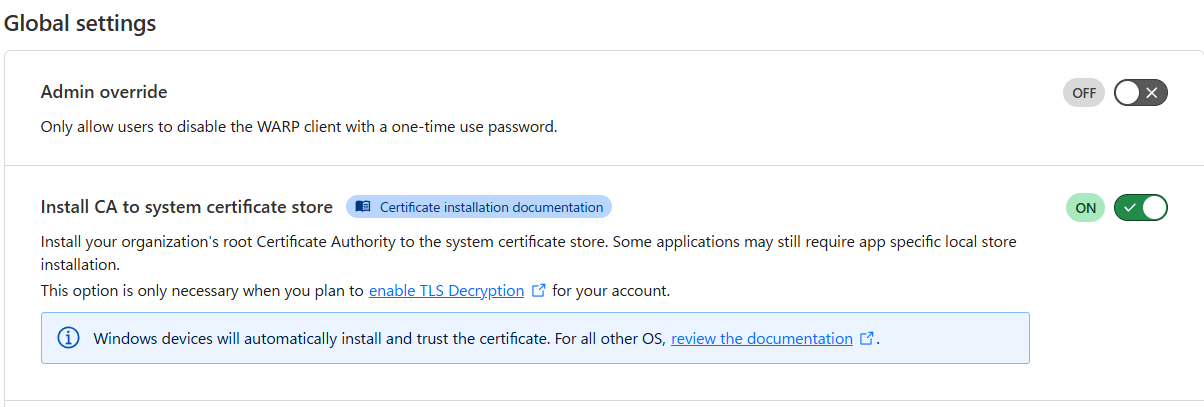Click the info circle icon in the blue notice
This screenshot has height=407, width=1204.
point(69,338)
